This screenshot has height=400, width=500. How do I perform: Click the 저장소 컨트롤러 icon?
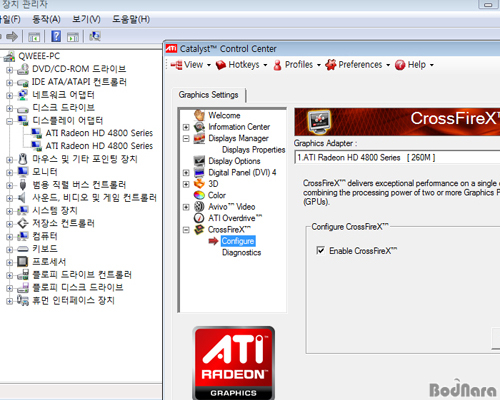(x=23, y=223)
